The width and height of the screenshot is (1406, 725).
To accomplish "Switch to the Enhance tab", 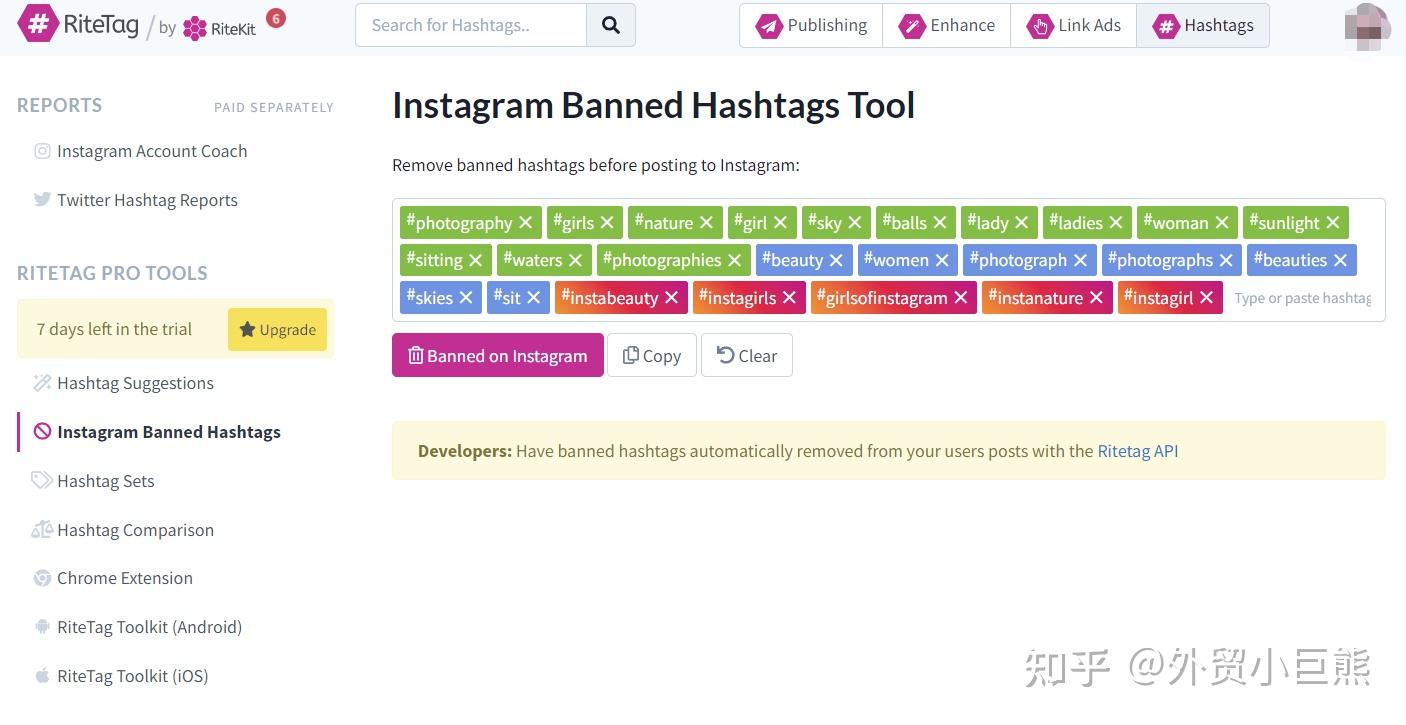I will coord(946,26).
